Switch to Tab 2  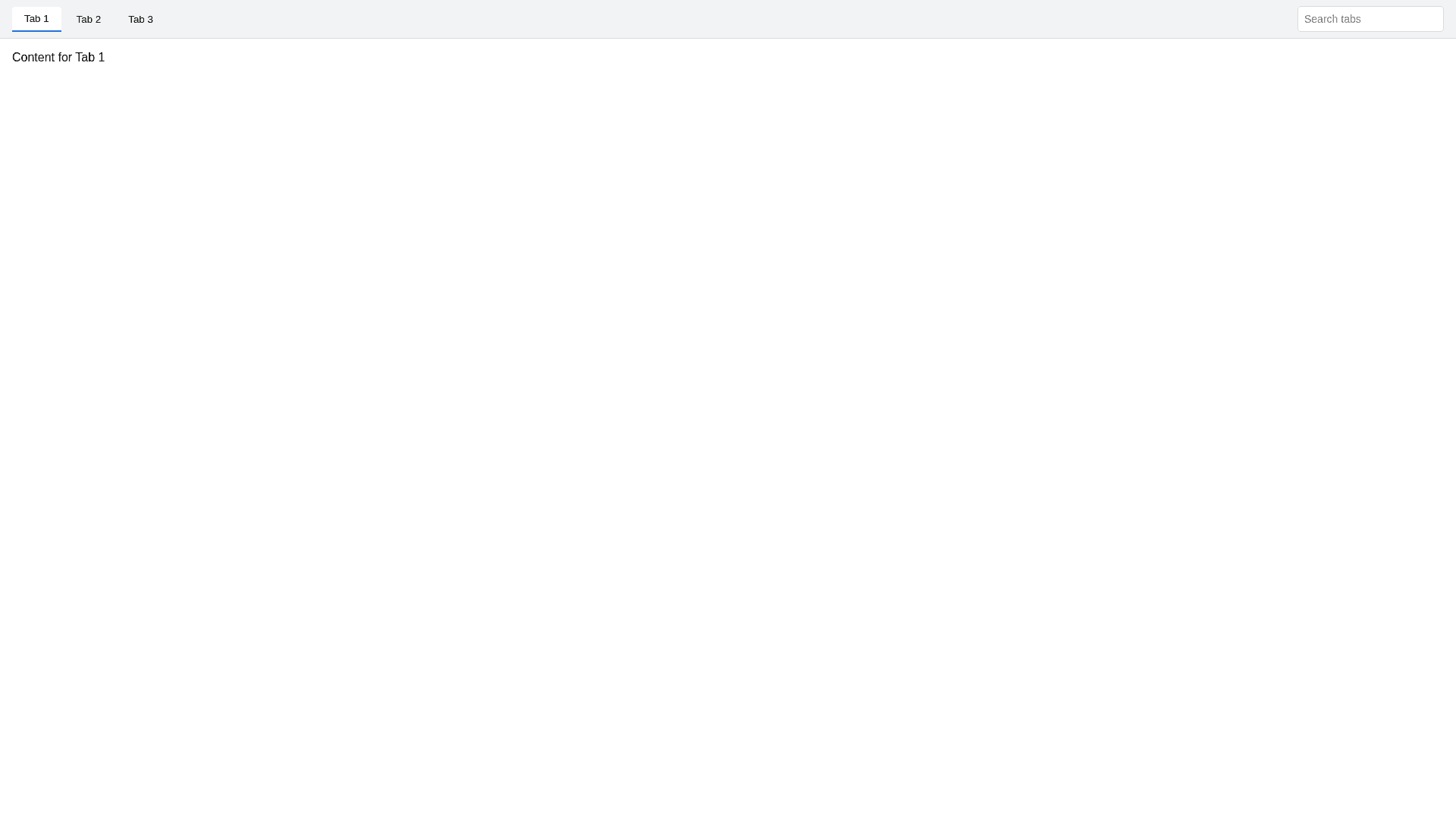[88, 19]
